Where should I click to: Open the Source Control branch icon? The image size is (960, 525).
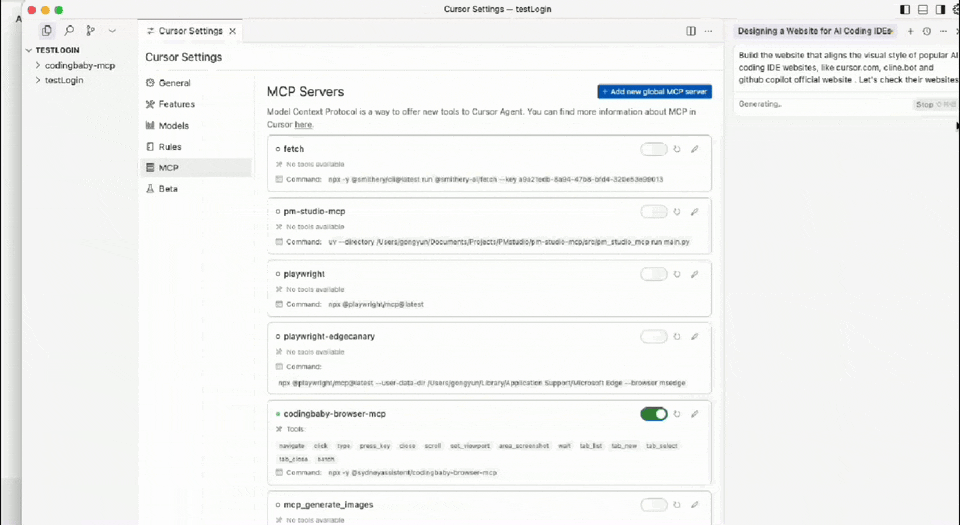click(91, 30)
